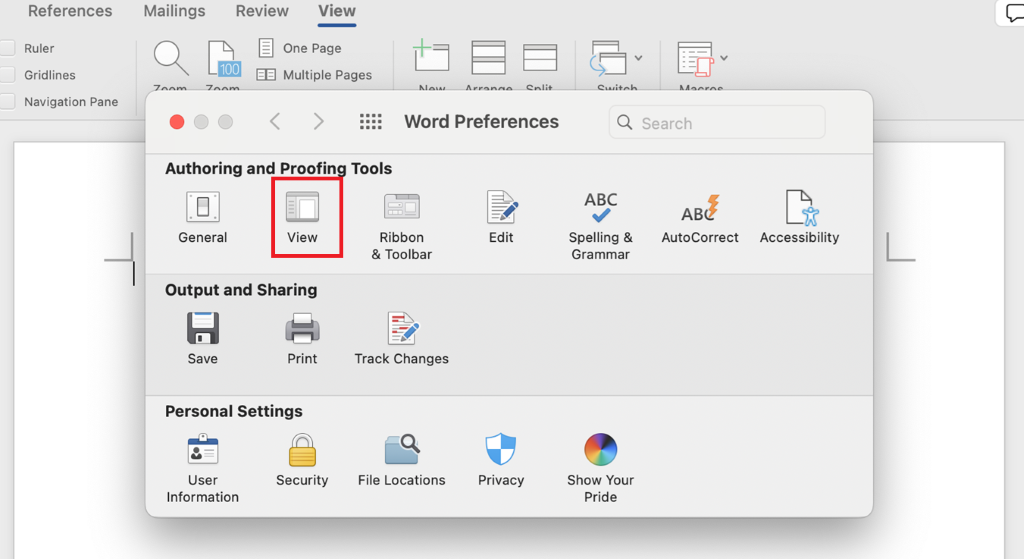1024x559 pixels.
Task: Open File Locations preferences
Action: click(402, 460)
